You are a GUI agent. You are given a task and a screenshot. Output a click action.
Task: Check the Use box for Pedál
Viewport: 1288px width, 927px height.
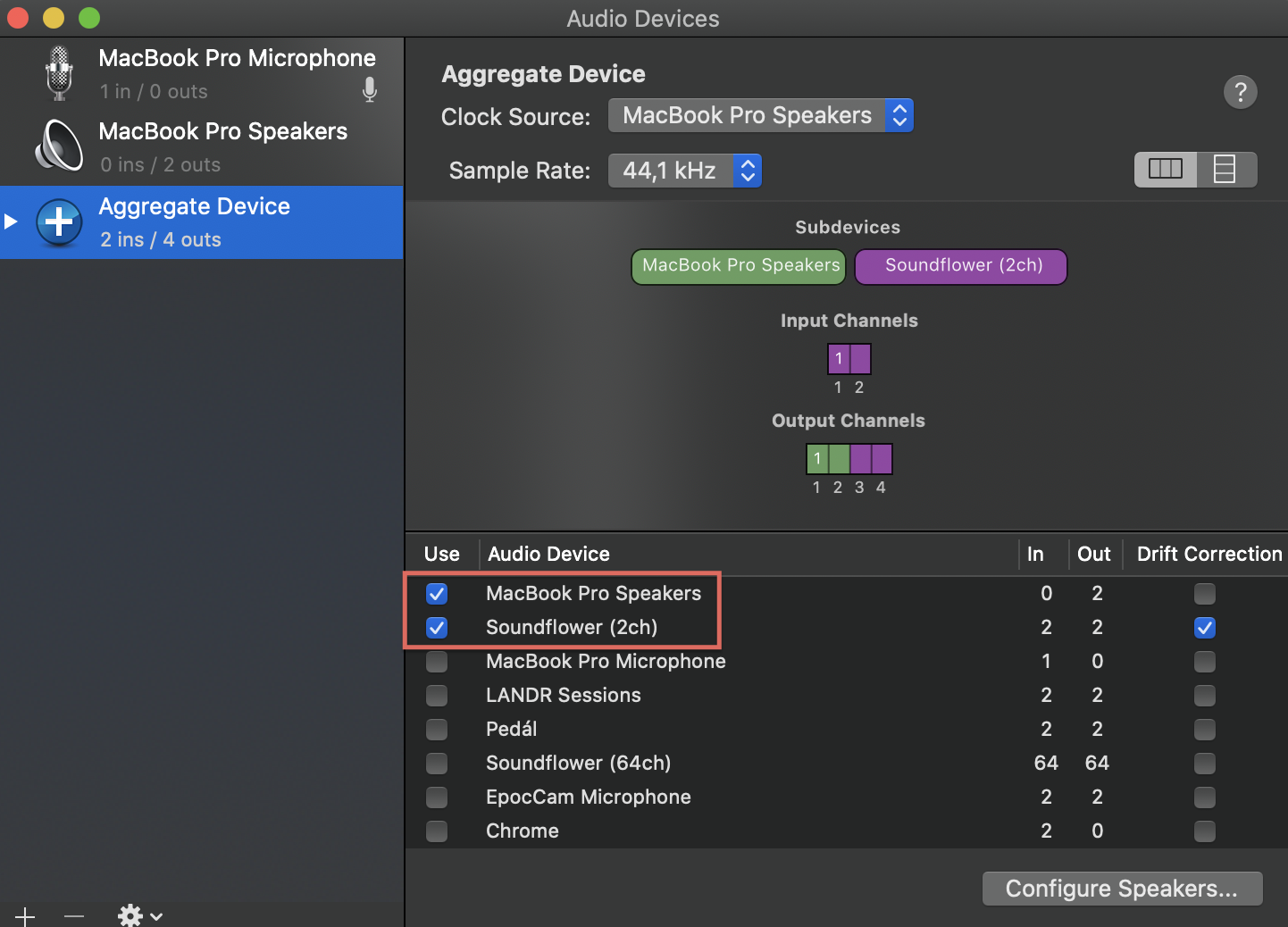tap(437, 730)
